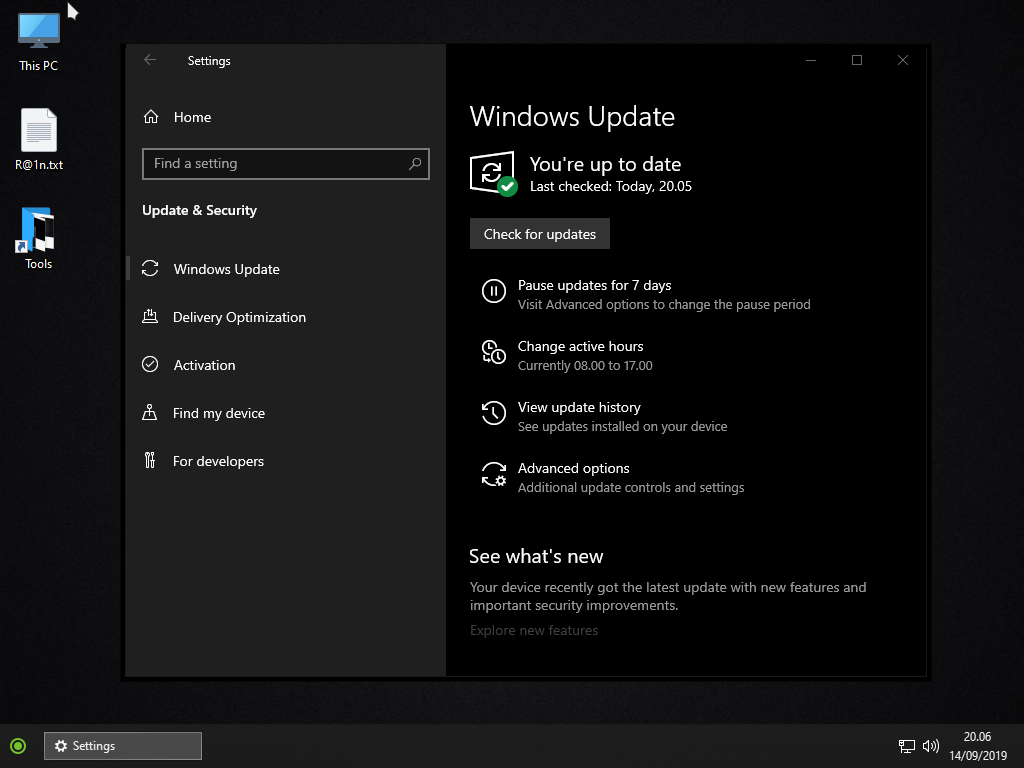Screen dimensions: 1024x768
Task: Open the This PC desktop icon
Action: [x=39, y=41]
